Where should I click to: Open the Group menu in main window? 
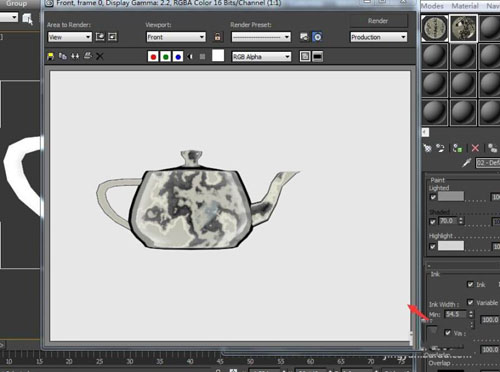(16, 4)
